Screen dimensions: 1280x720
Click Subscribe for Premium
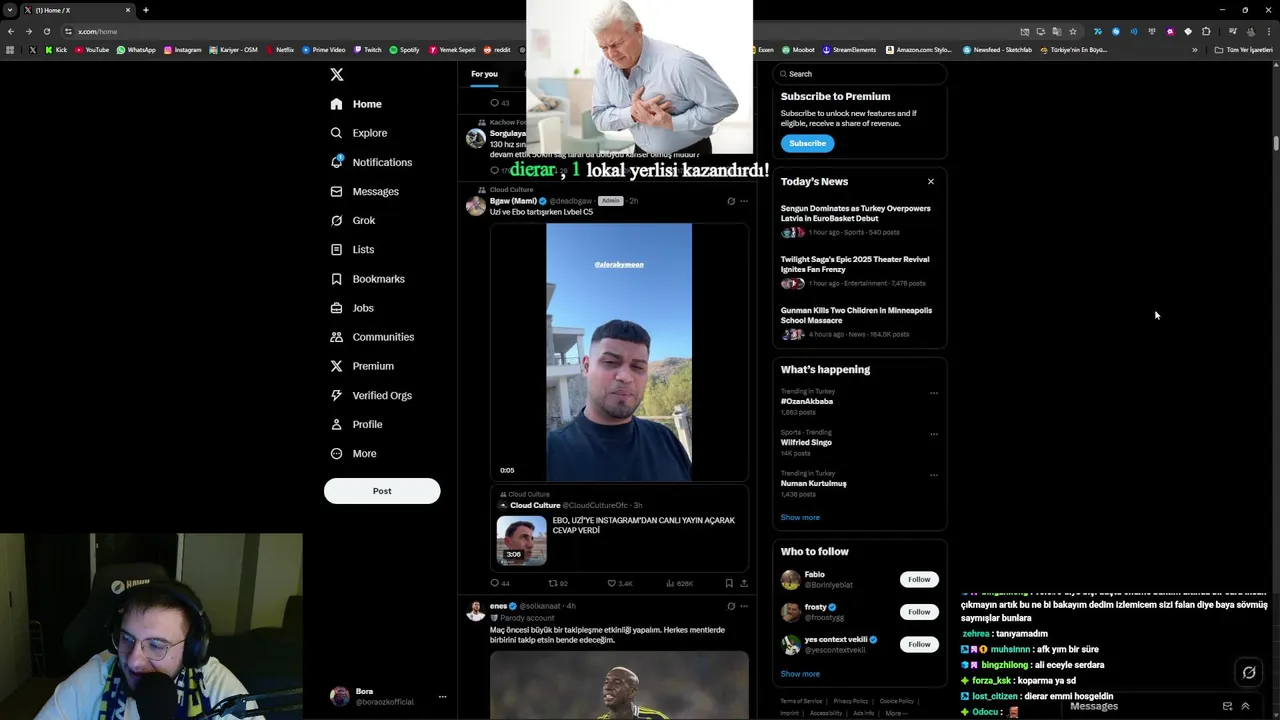807,143
